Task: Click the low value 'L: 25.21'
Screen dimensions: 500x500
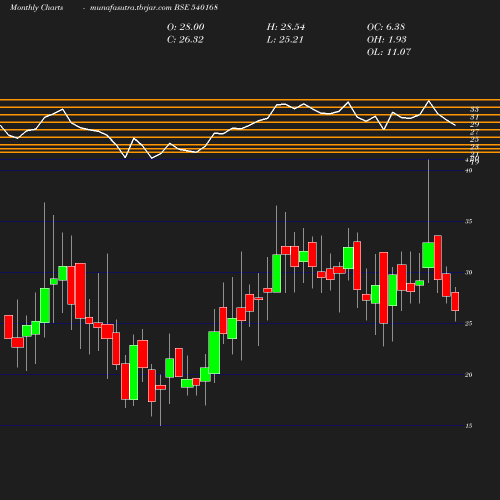Action: (285, 40)
